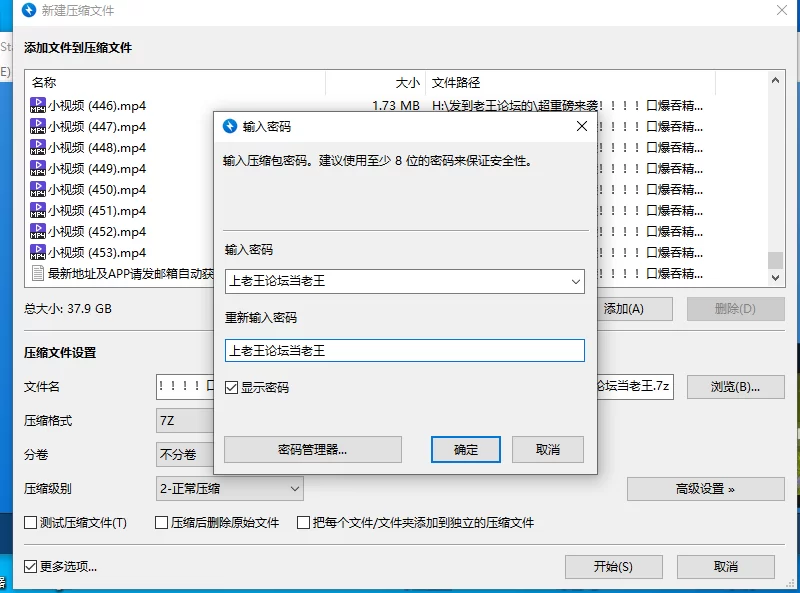Click the 删除(D) button

736,309
